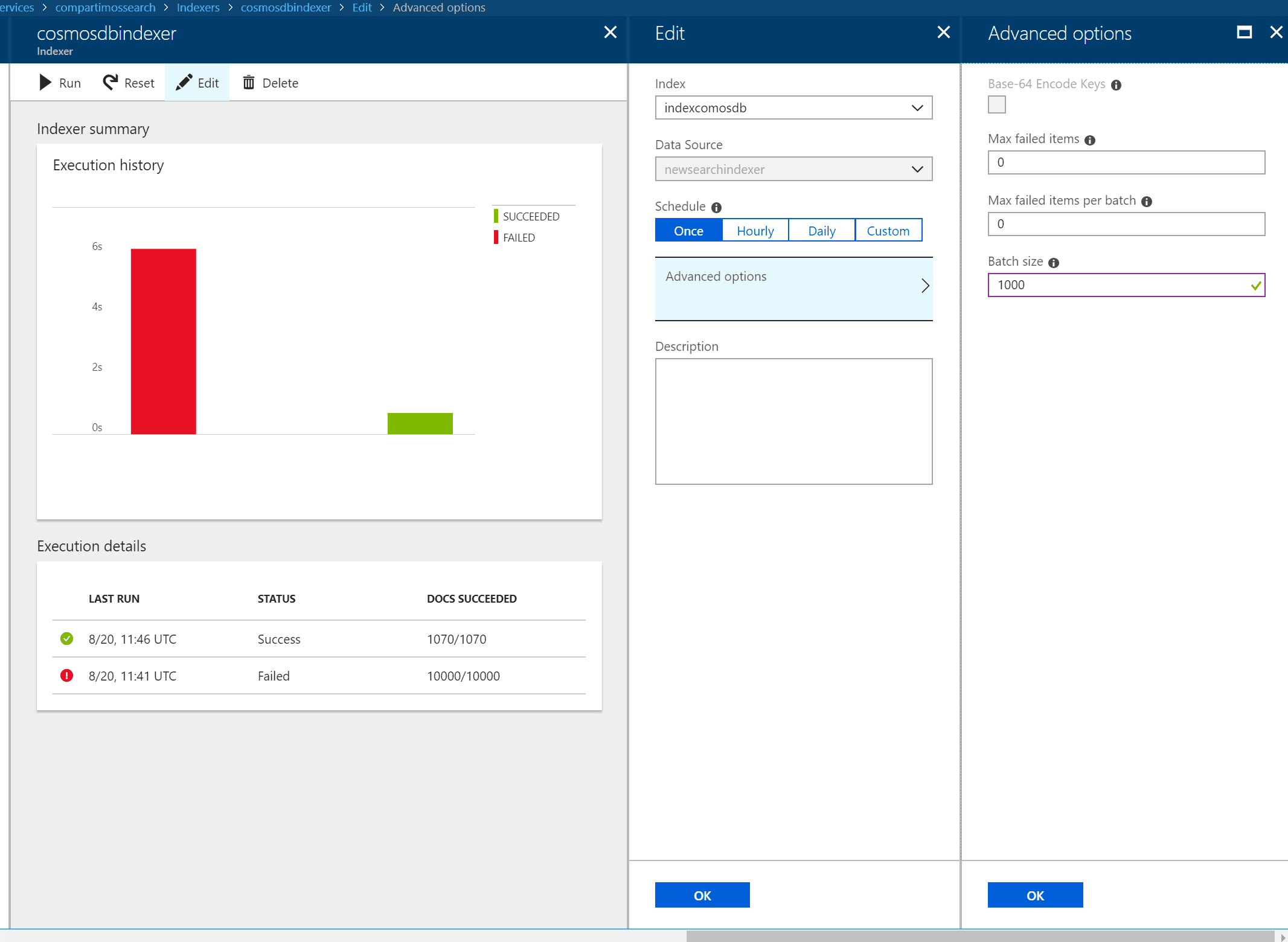Close the Advanced options blade
This screenshot has height=942, width=1288.
(1276, 32)
